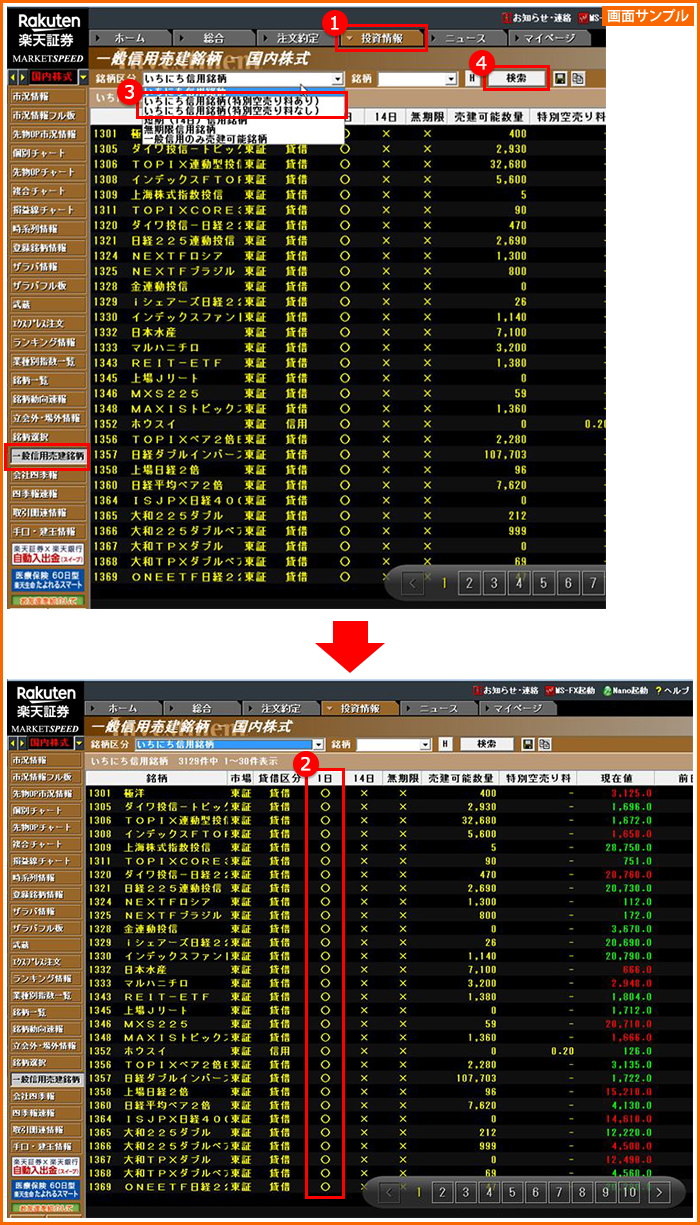Switch to マイページ tab in bottom screenshot
Viewport: 700px width, 1225px height.
tap(518, 708)
